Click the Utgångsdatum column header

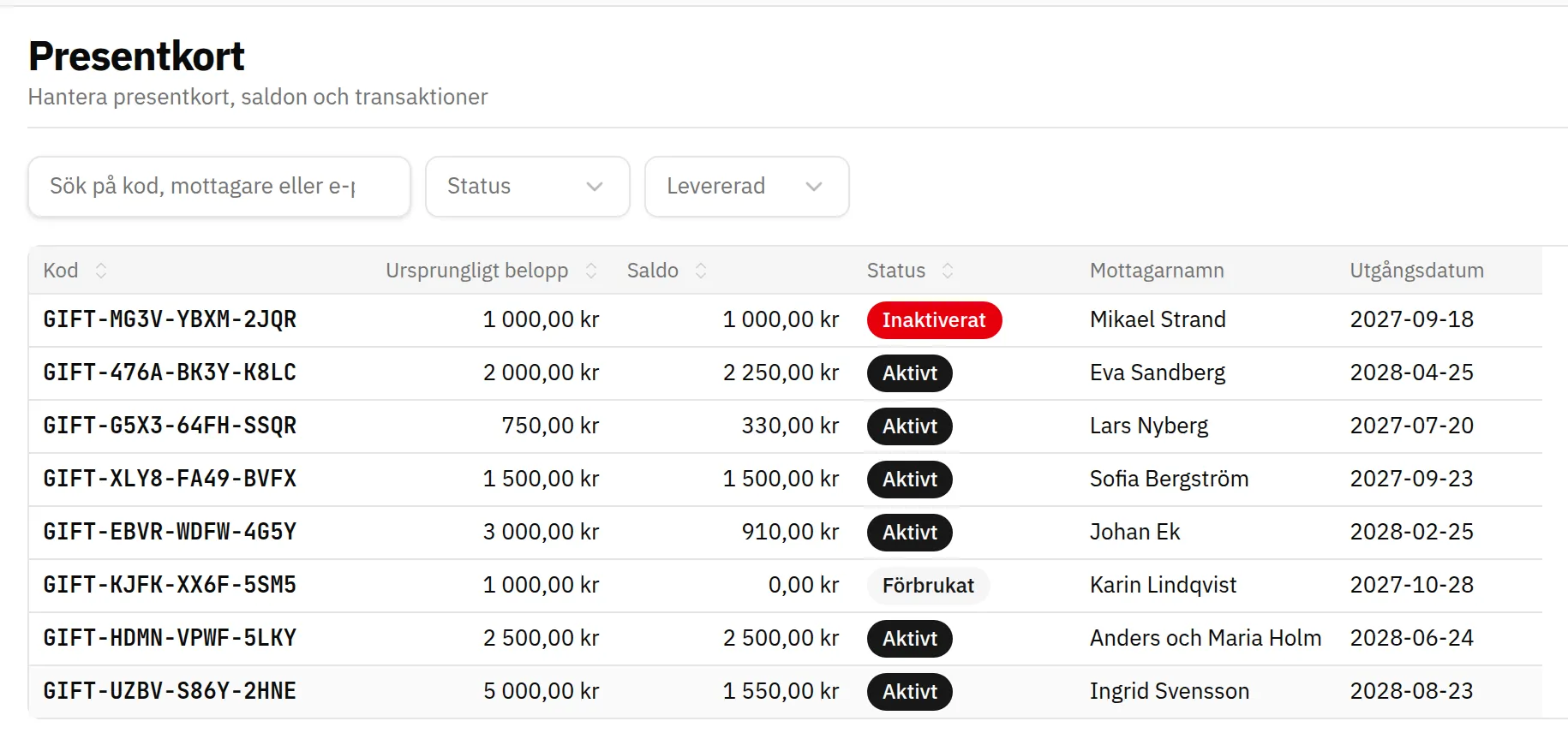[1416, 271]
